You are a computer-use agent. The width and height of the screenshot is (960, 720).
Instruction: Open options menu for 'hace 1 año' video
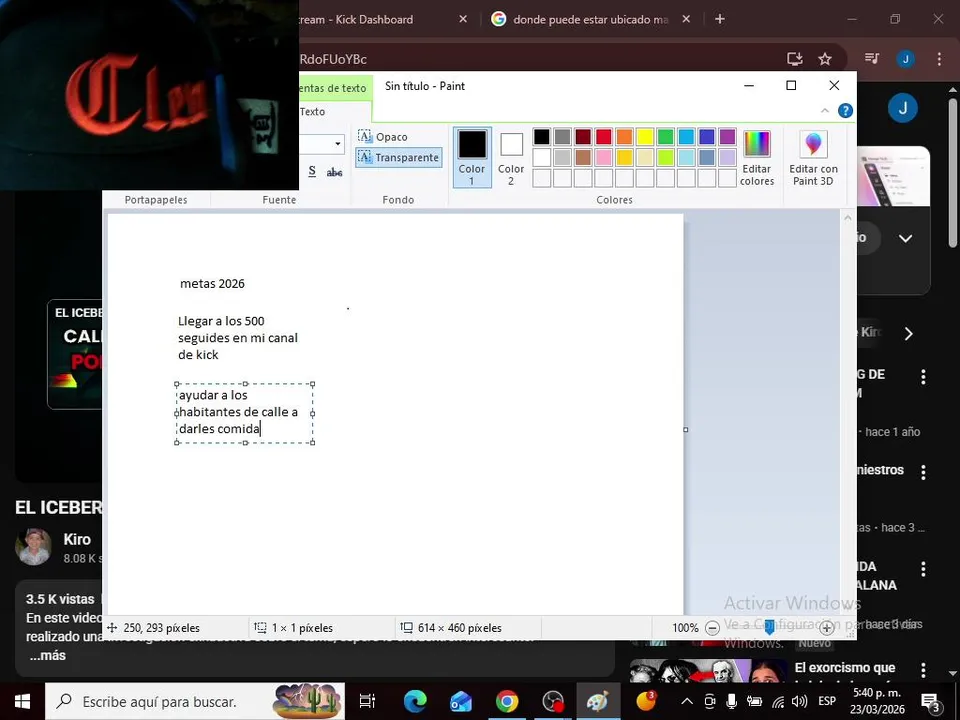(923, 377)
